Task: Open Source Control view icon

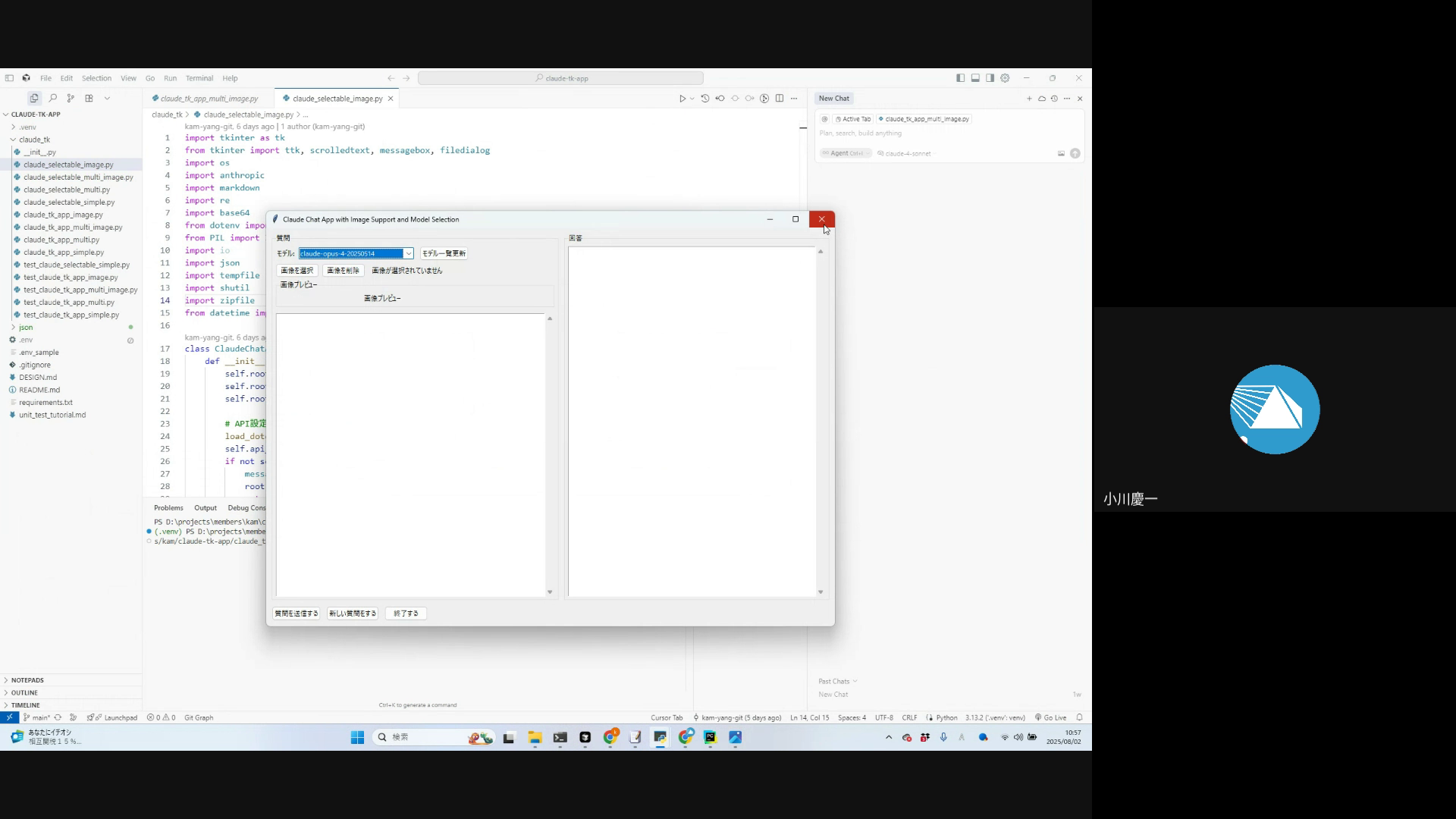Action: pos(71,98)
